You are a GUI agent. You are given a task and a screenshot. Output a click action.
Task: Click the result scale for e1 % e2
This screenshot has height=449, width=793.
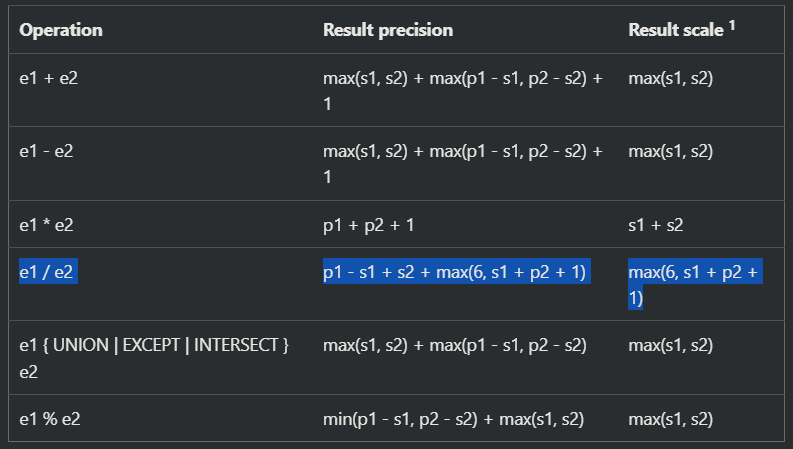tap(670, 418)
